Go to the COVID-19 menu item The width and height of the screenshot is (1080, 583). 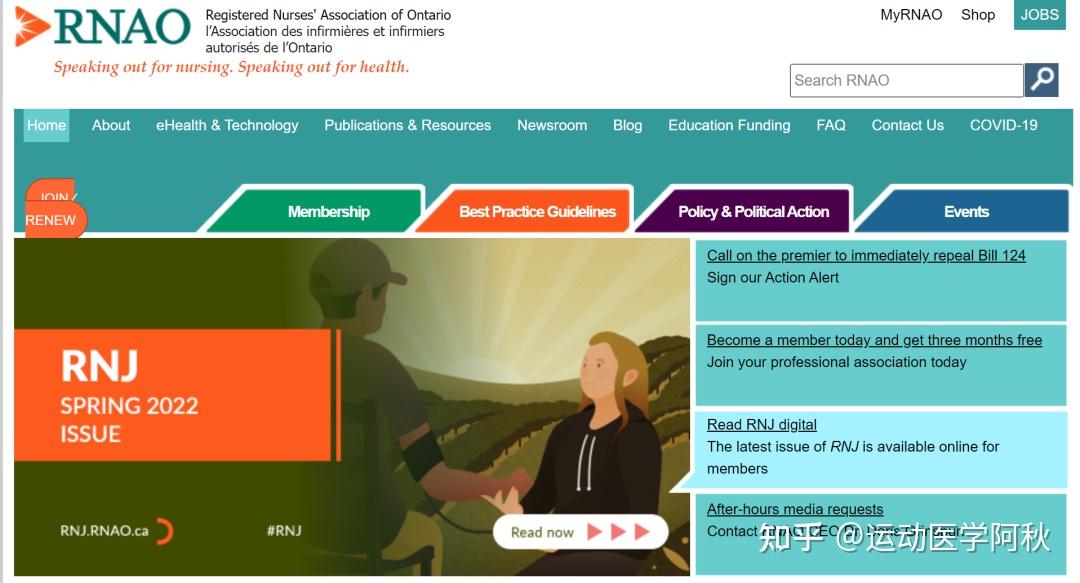coord(1004,125)
